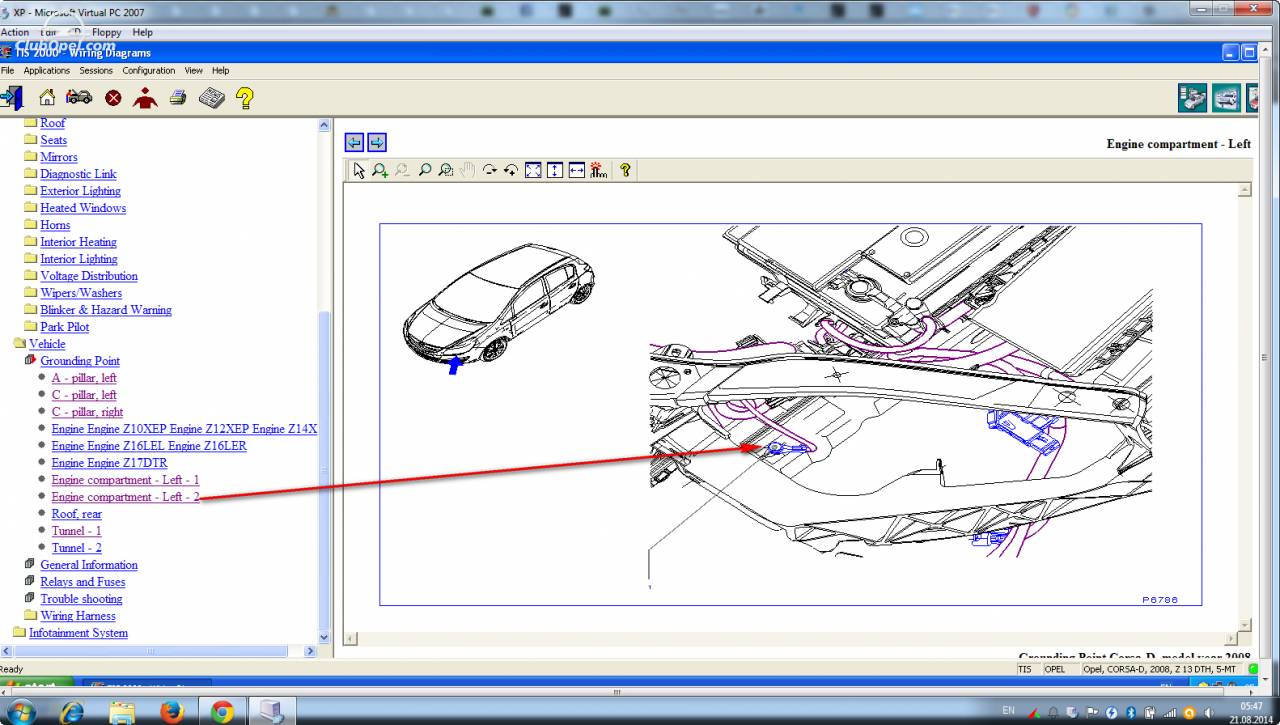Viewport: 1280px width, 725px height.
Task: Open the Applications menu
Action: pyautogui.click(x=47, y=71)
